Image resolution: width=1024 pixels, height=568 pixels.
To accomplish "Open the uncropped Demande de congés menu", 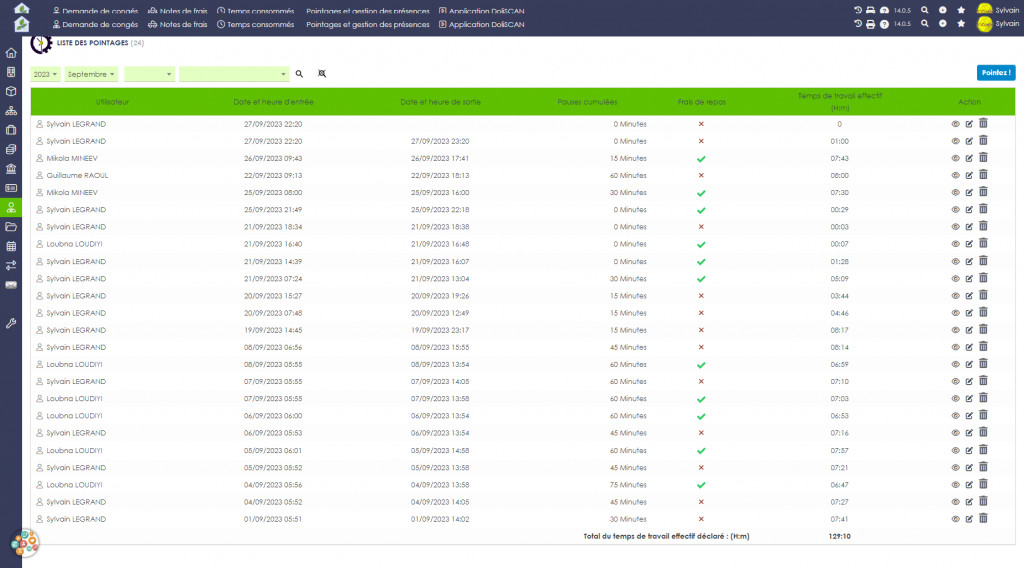I will click(95, 24).
